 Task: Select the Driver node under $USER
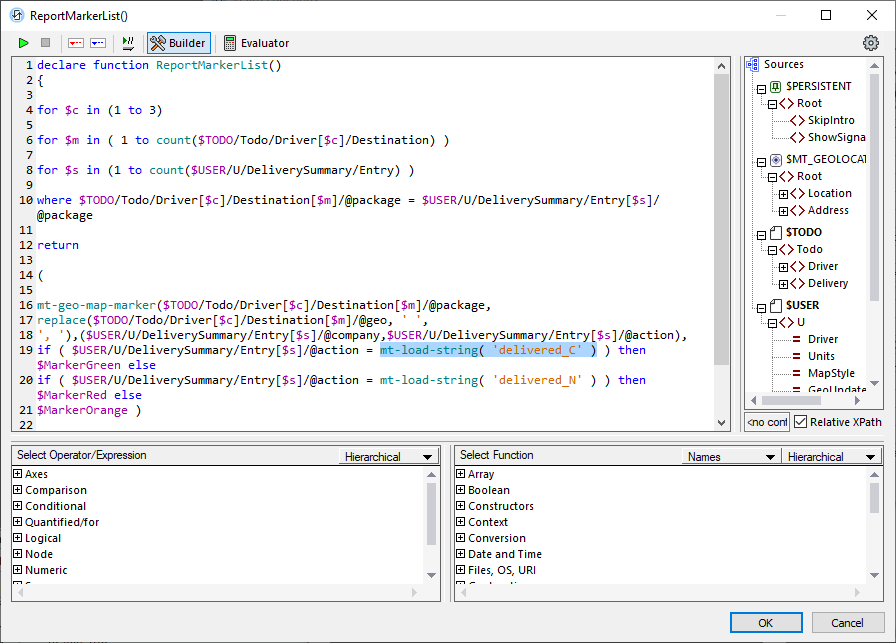click(823, 339)
